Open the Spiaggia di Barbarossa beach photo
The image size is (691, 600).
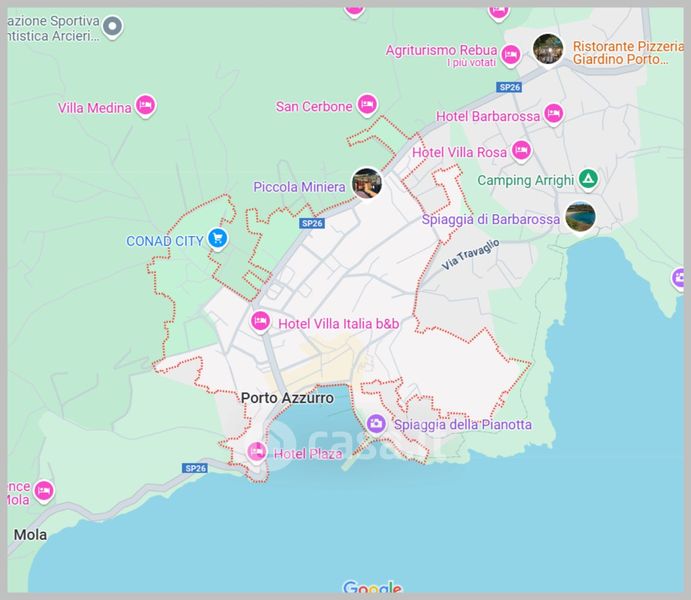point(580,216)
